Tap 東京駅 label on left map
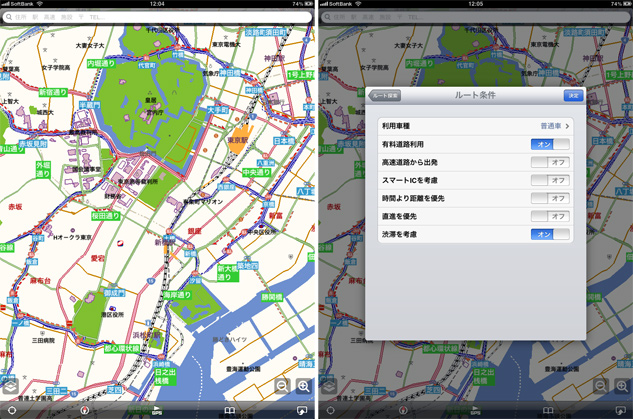This screenshot has width=633, height=419. pos(237,140)
